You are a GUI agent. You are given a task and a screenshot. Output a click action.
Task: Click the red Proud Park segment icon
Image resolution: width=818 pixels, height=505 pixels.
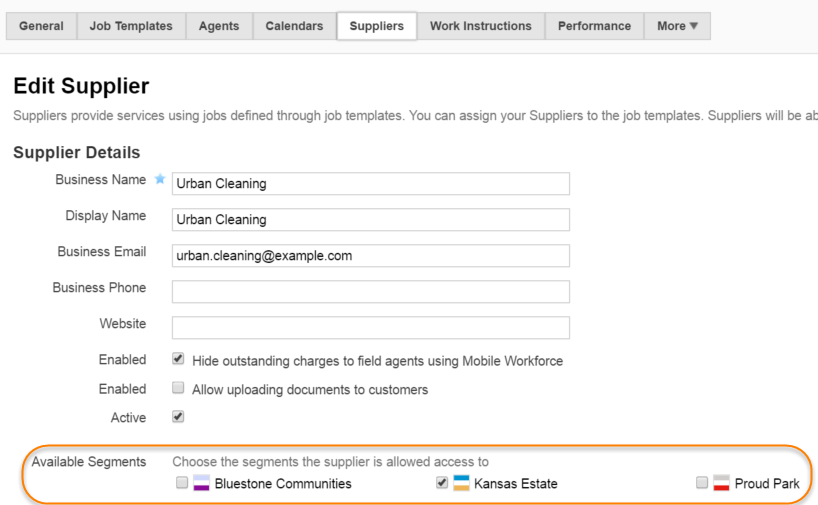click(721, 483)
